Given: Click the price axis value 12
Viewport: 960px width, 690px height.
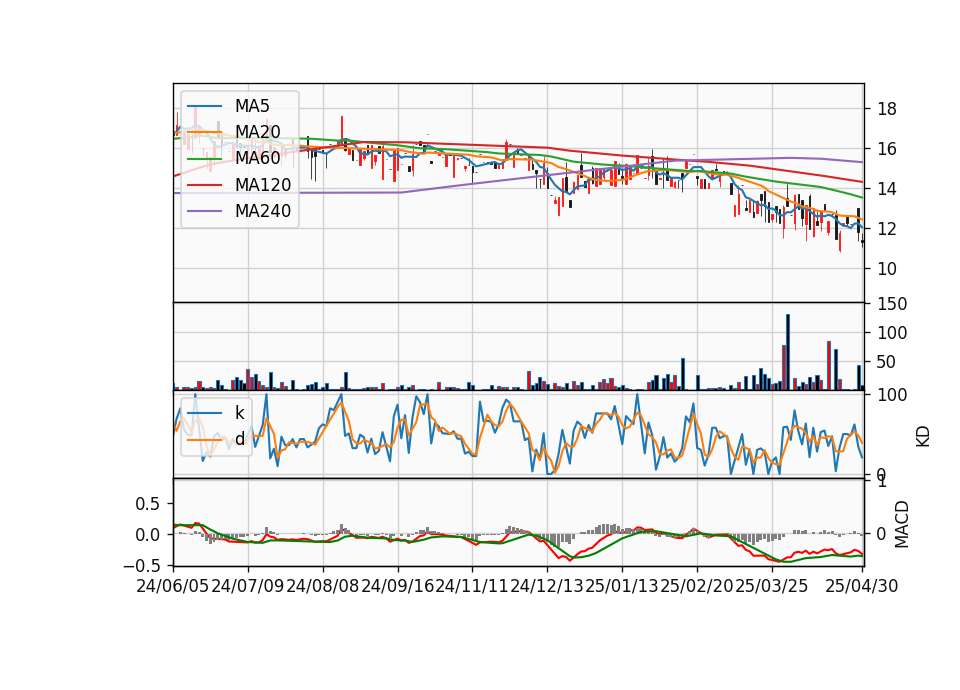Looking at the screenshot, I should pos(887,229).
